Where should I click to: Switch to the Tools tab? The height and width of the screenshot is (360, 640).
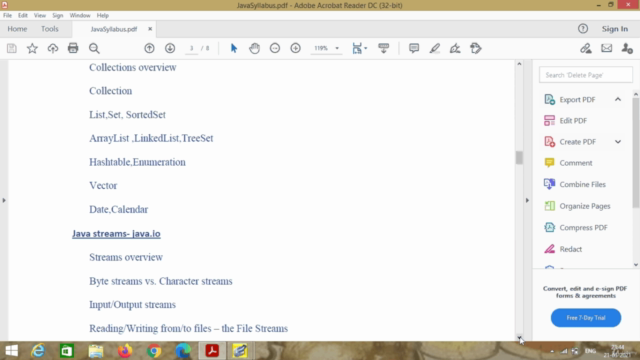49,29
